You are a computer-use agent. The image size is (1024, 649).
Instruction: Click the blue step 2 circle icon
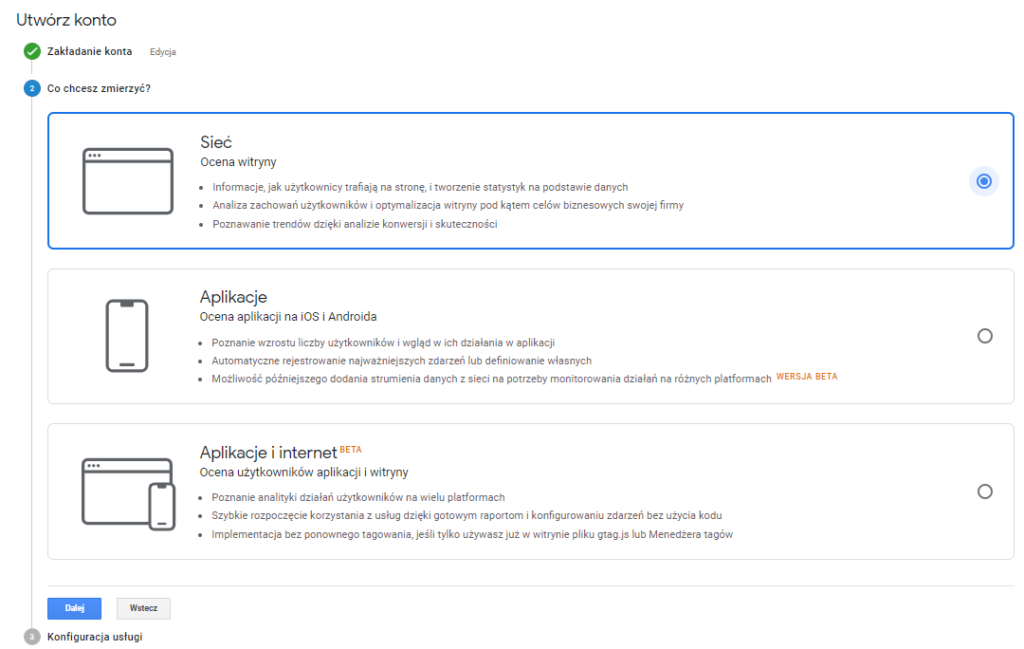pyautogui.click(x=32, y=88)
